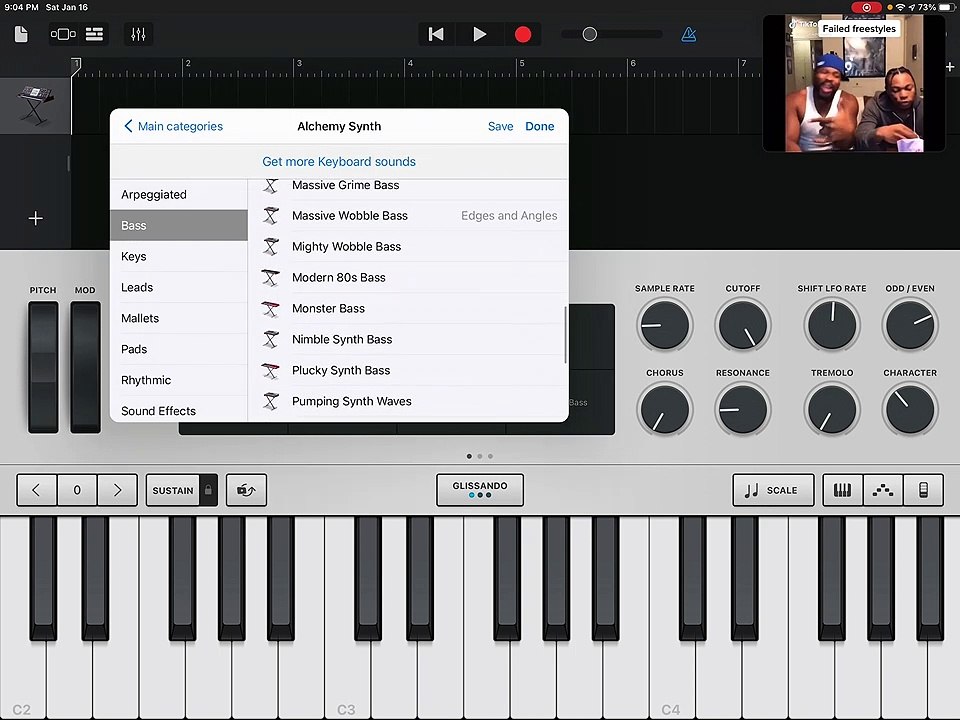This screenshot has width=960, height=720.
Task: Toggle the metronome
Action: (689, 34)
